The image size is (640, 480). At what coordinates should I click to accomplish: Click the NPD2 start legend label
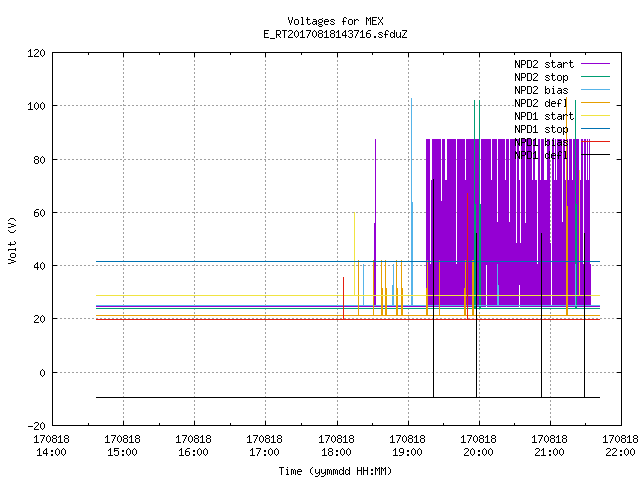coord(544,64)
